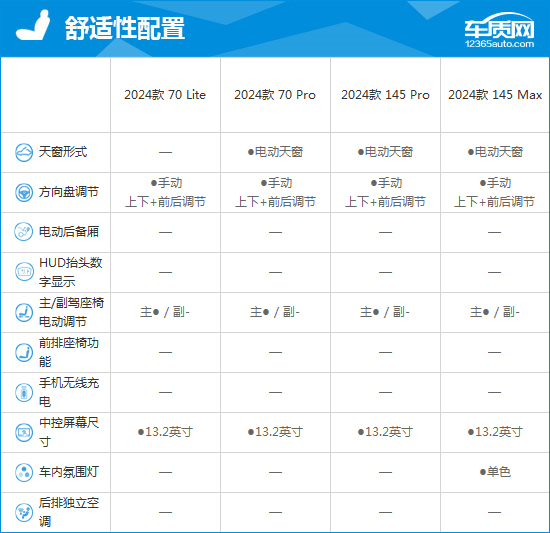Click the front seat function (前排座椅功能) icon
This screenshot has height=533, width=550.
tap(24, 352)
